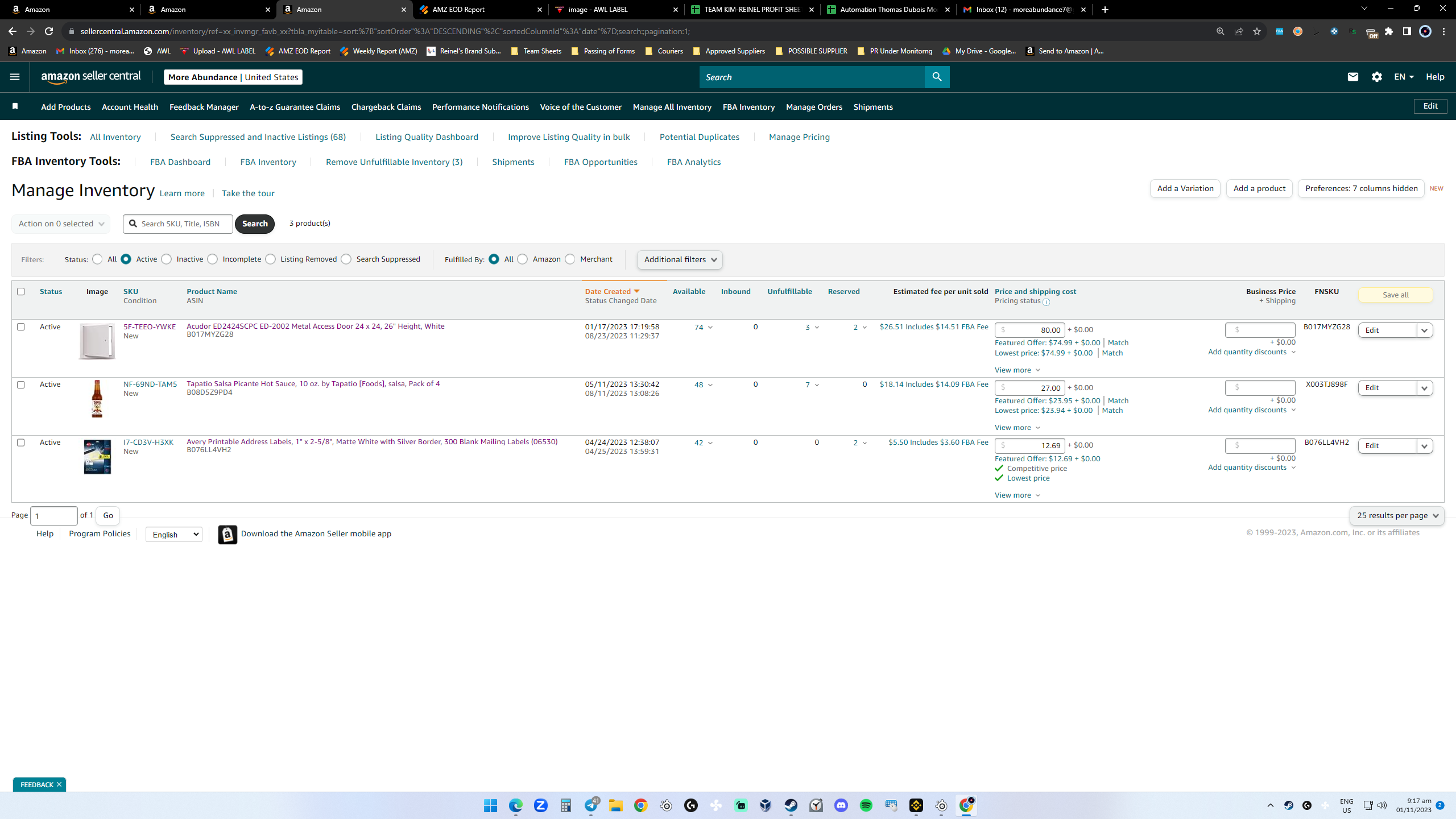Filter Fulfilled By Merchant radio button
The width and height of the screenshot is (1456, 819).
tap(570, 259)
